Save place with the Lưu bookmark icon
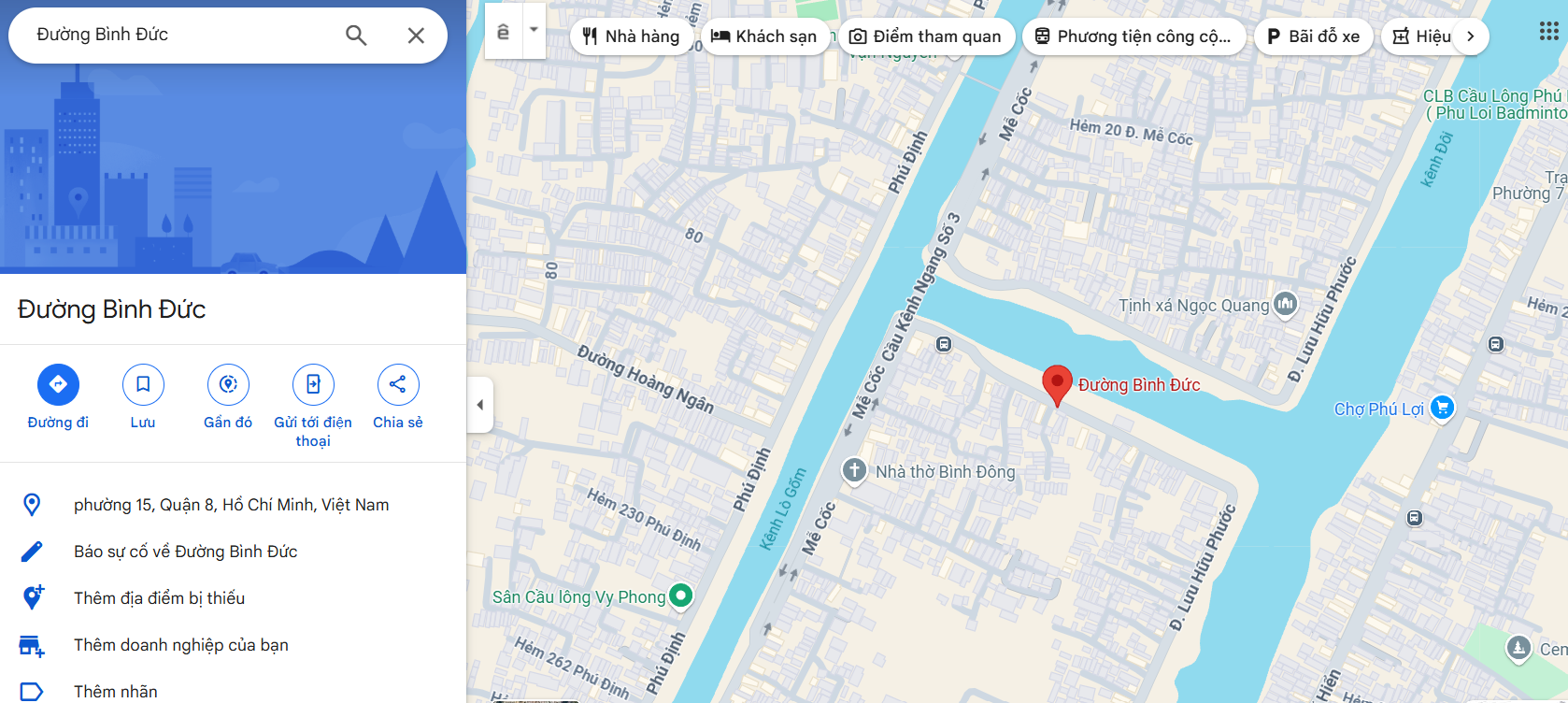This screenshot has width=1568, height=703. [143, 384]
